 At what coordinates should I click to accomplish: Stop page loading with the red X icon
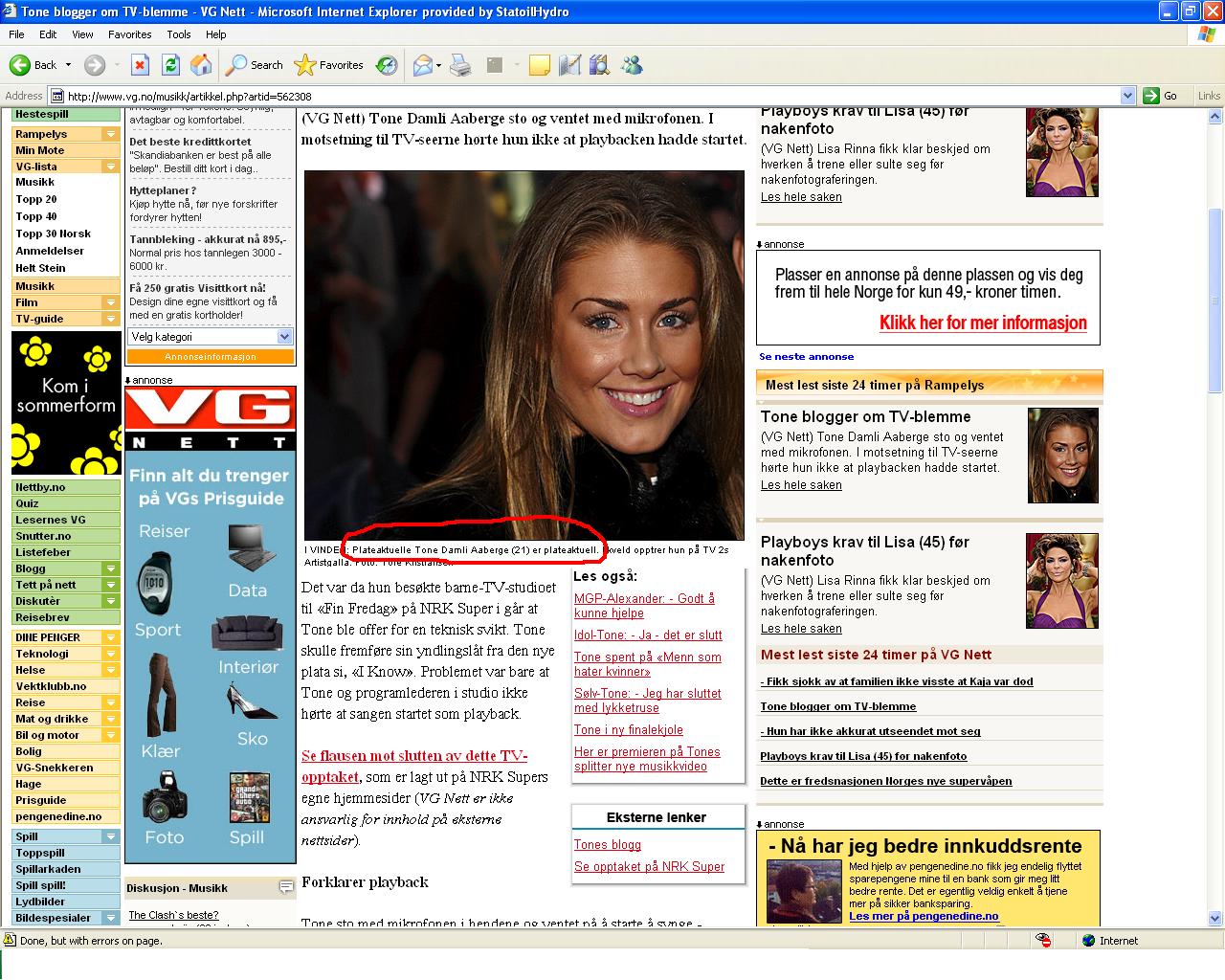(x=140, y=65)
